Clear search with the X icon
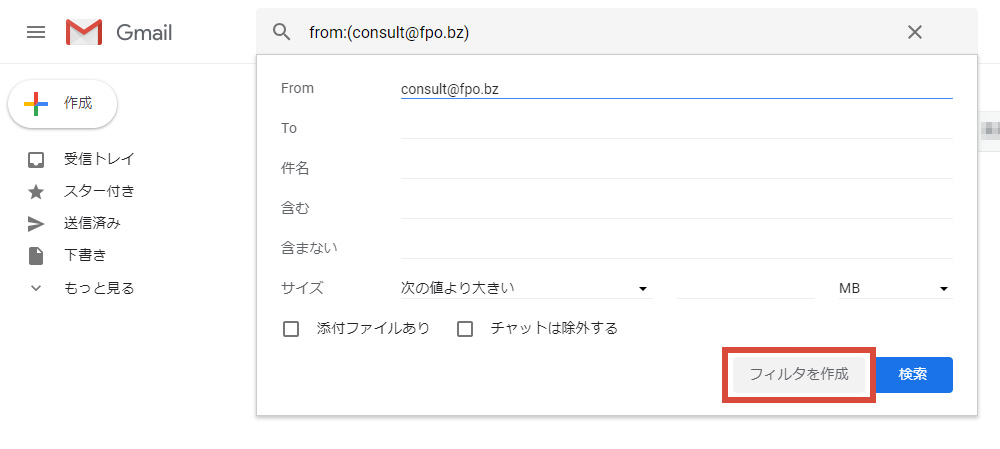The image size is (1000, 449). click(915, 32)
